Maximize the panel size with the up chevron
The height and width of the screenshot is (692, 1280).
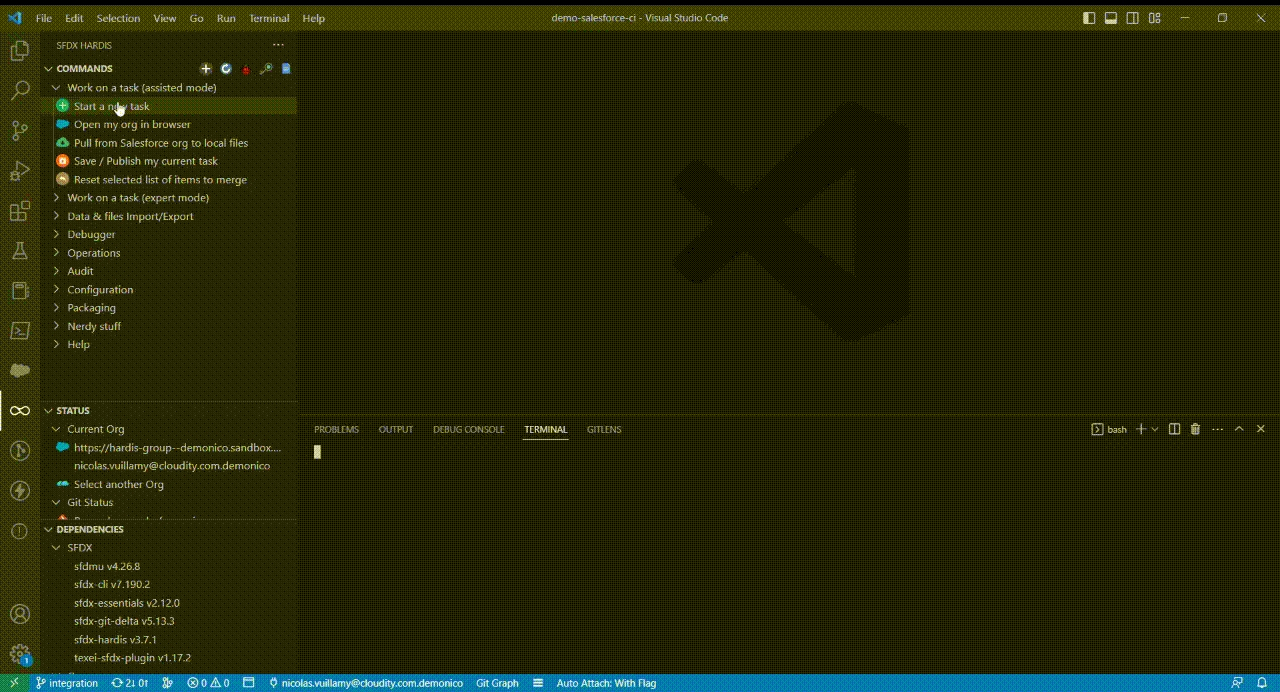[1239, 429]
